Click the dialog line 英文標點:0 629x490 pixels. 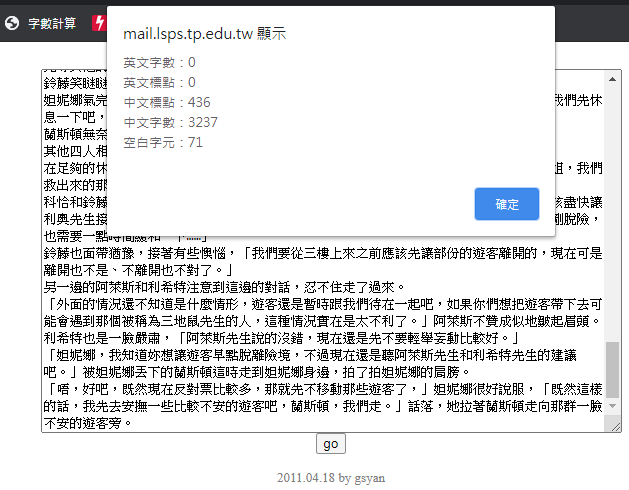coord(159,82)
